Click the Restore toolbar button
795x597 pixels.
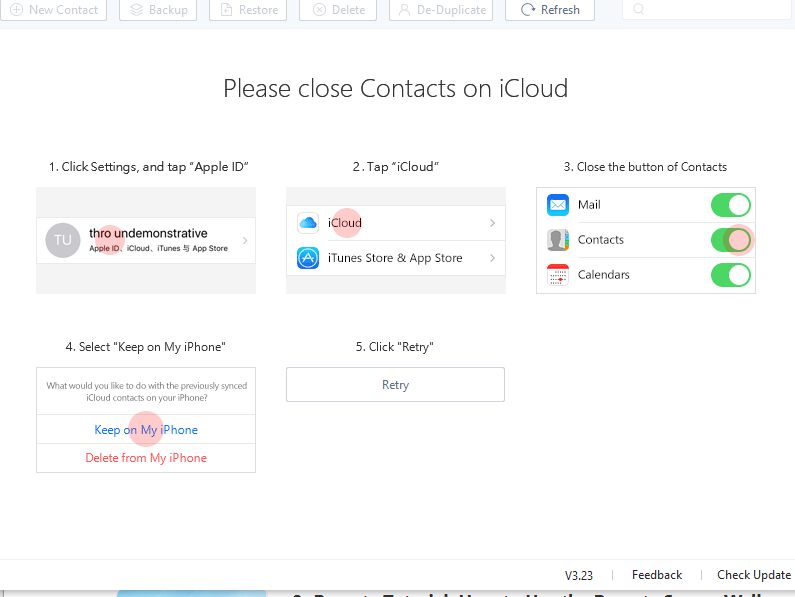[248, 10]
